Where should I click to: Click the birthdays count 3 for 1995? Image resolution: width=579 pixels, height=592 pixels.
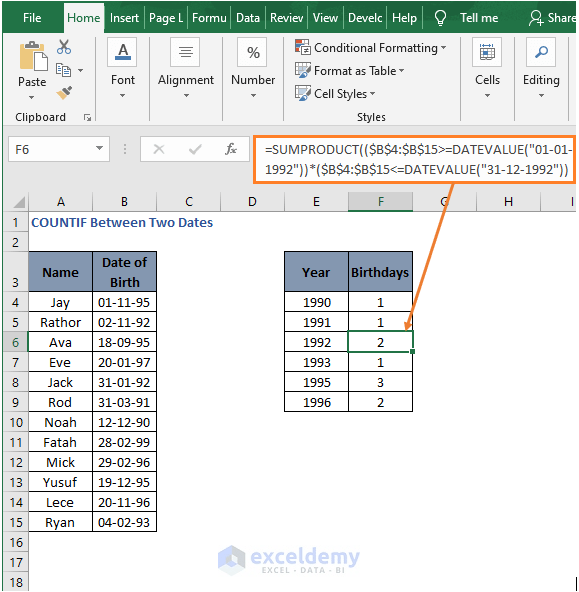pyautogui.click(x=380, y=382)
